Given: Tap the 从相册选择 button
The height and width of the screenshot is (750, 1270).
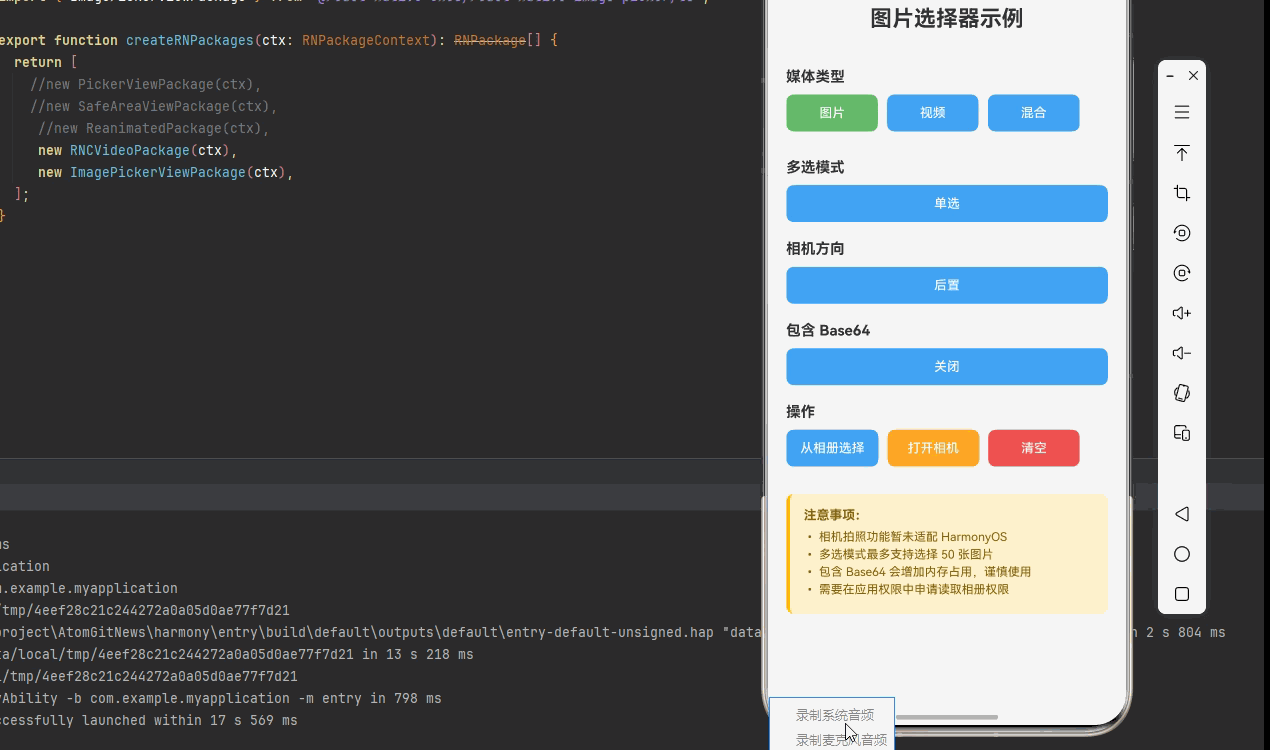Looking at the screenshot, I should pos(832,448).
